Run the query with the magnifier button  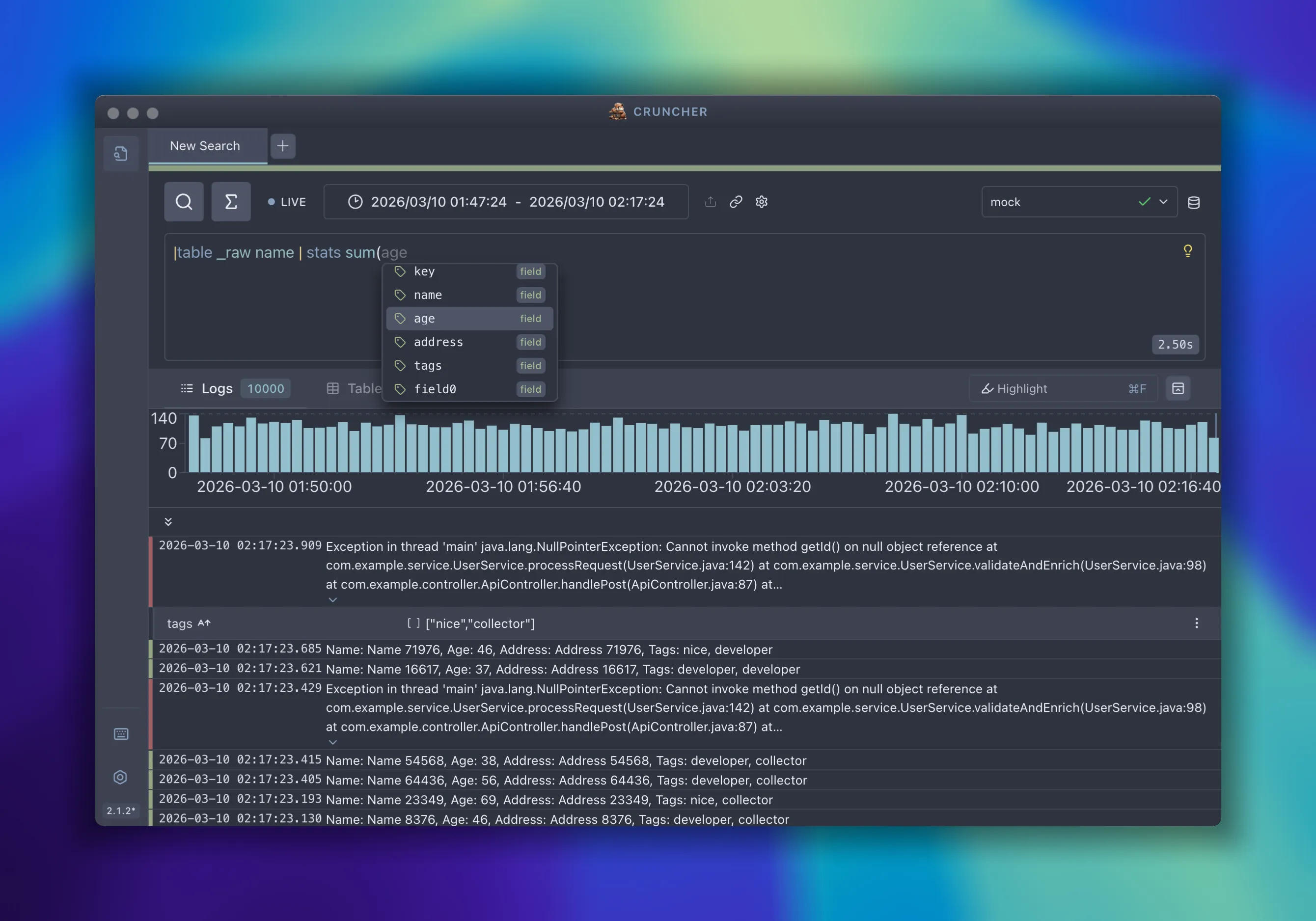tap(184, 202)
